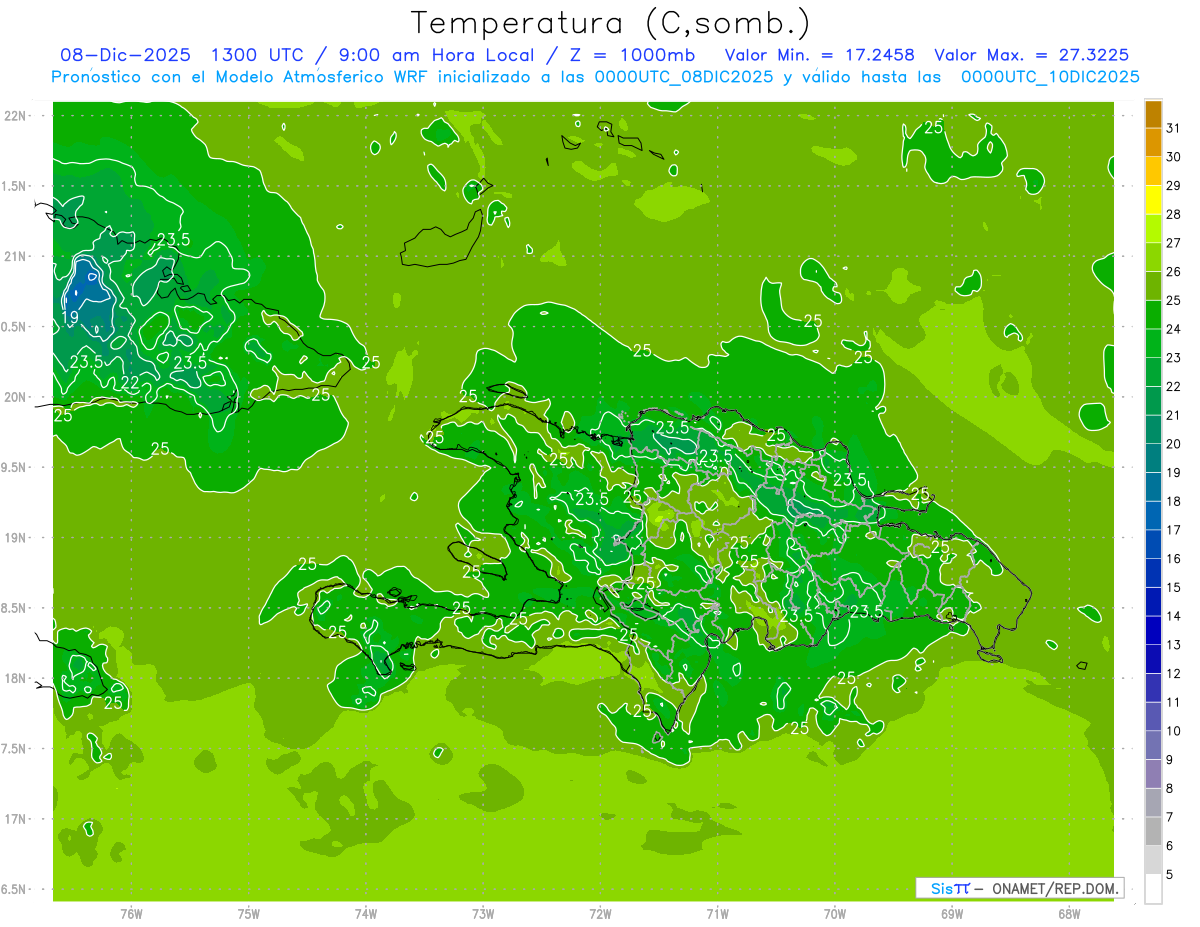
Task: Click the colorbar label '17'
Action: [1173, 530]
